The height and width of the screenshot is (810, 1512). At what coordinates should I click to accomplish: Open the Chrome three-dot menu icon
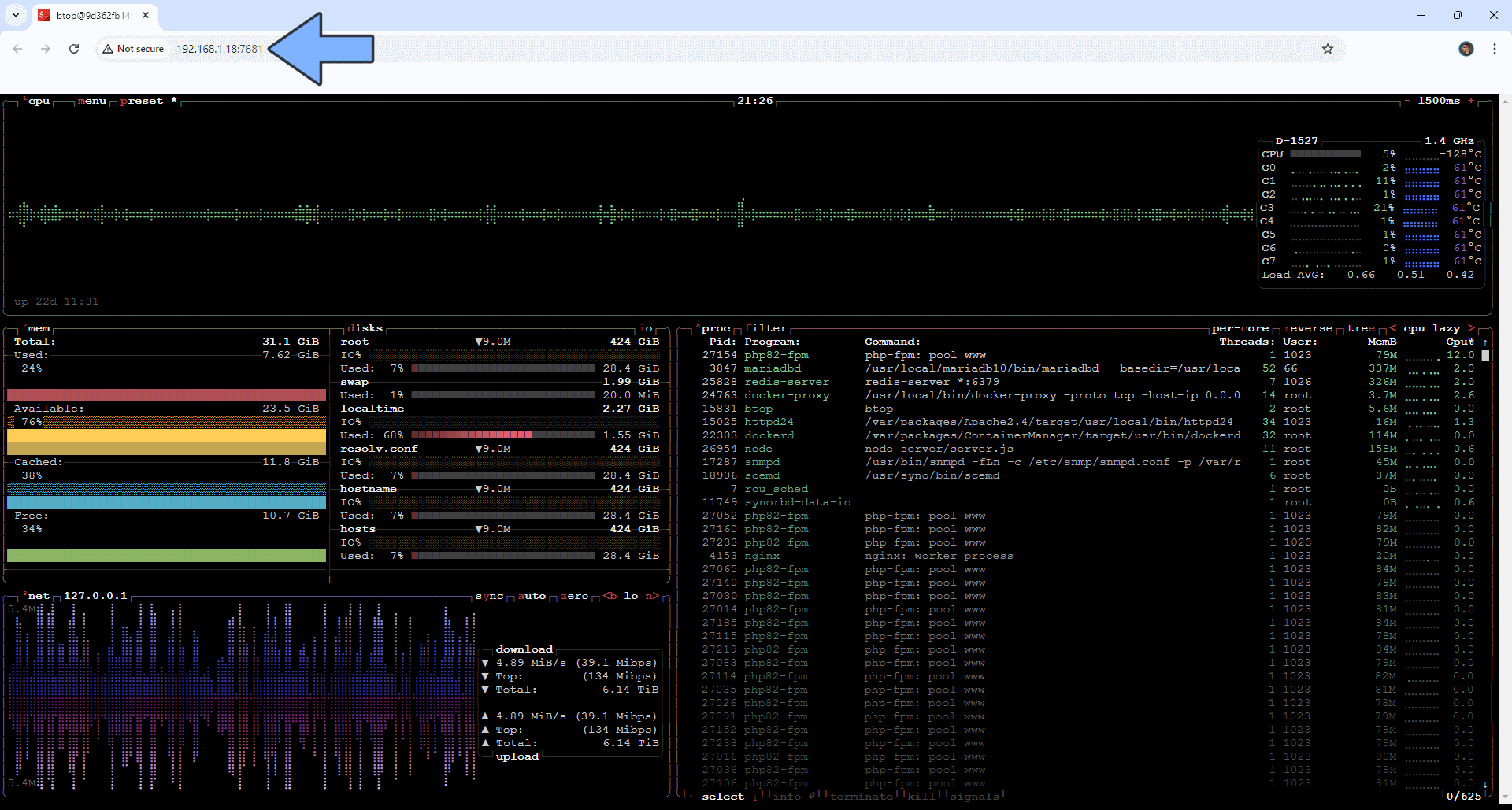point(1495,48)
